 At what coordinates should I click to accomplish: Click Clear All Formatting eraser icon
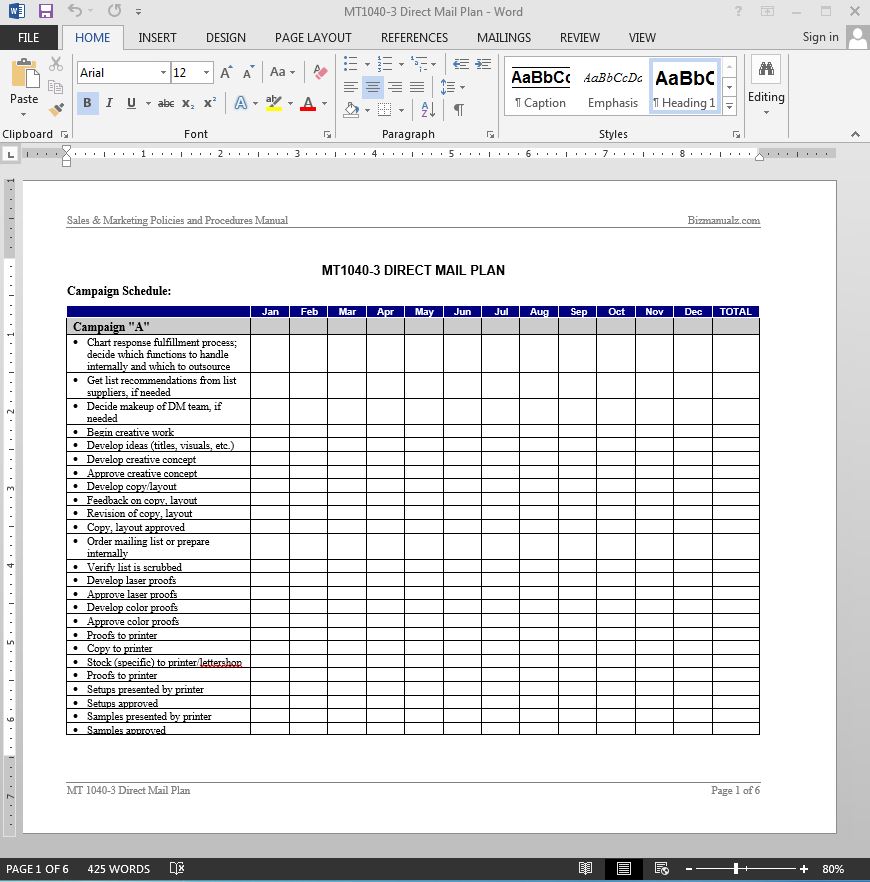tap(320, 72)
